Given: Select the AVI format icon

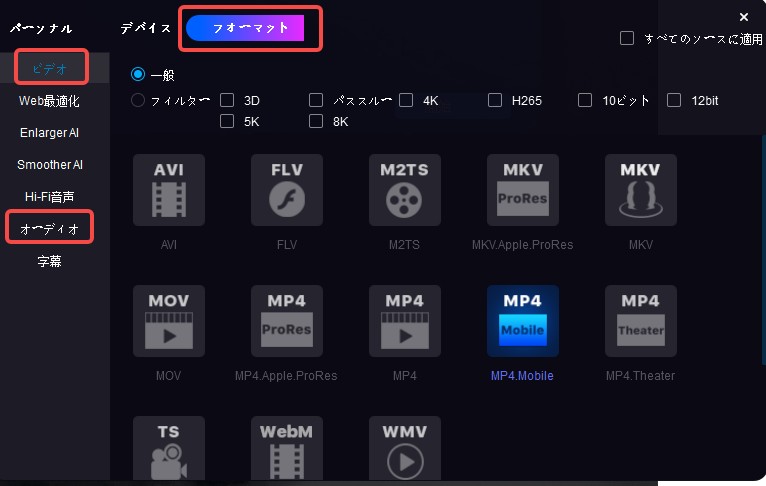Looking at the screenshot, I should [169, 190].
